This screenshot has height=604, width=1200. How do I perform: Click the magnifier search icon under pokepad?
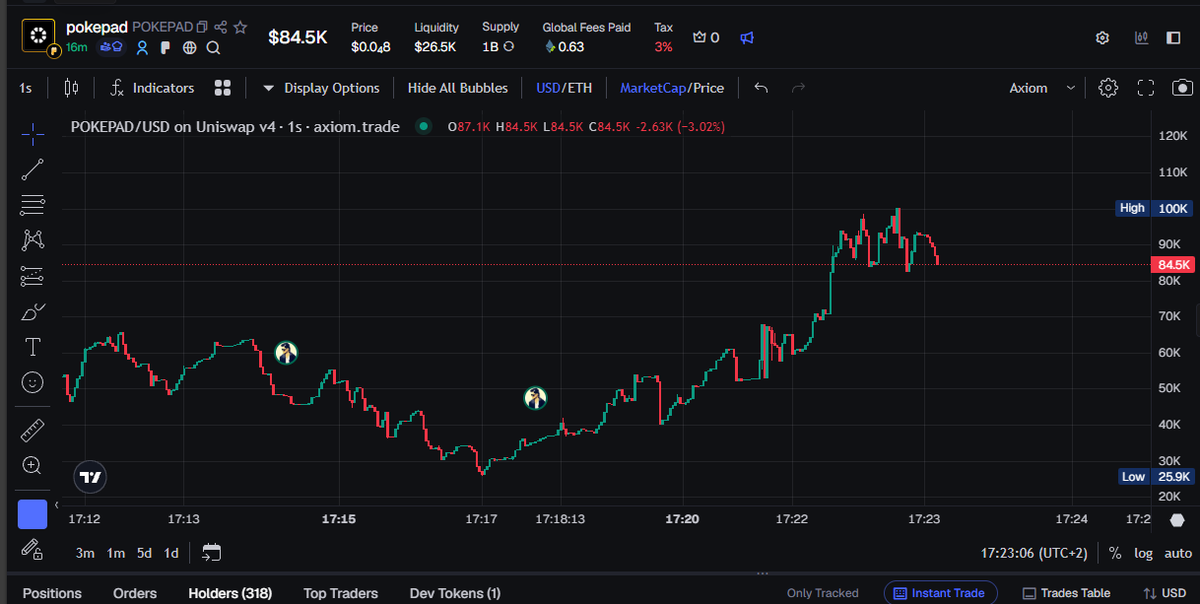213,47
